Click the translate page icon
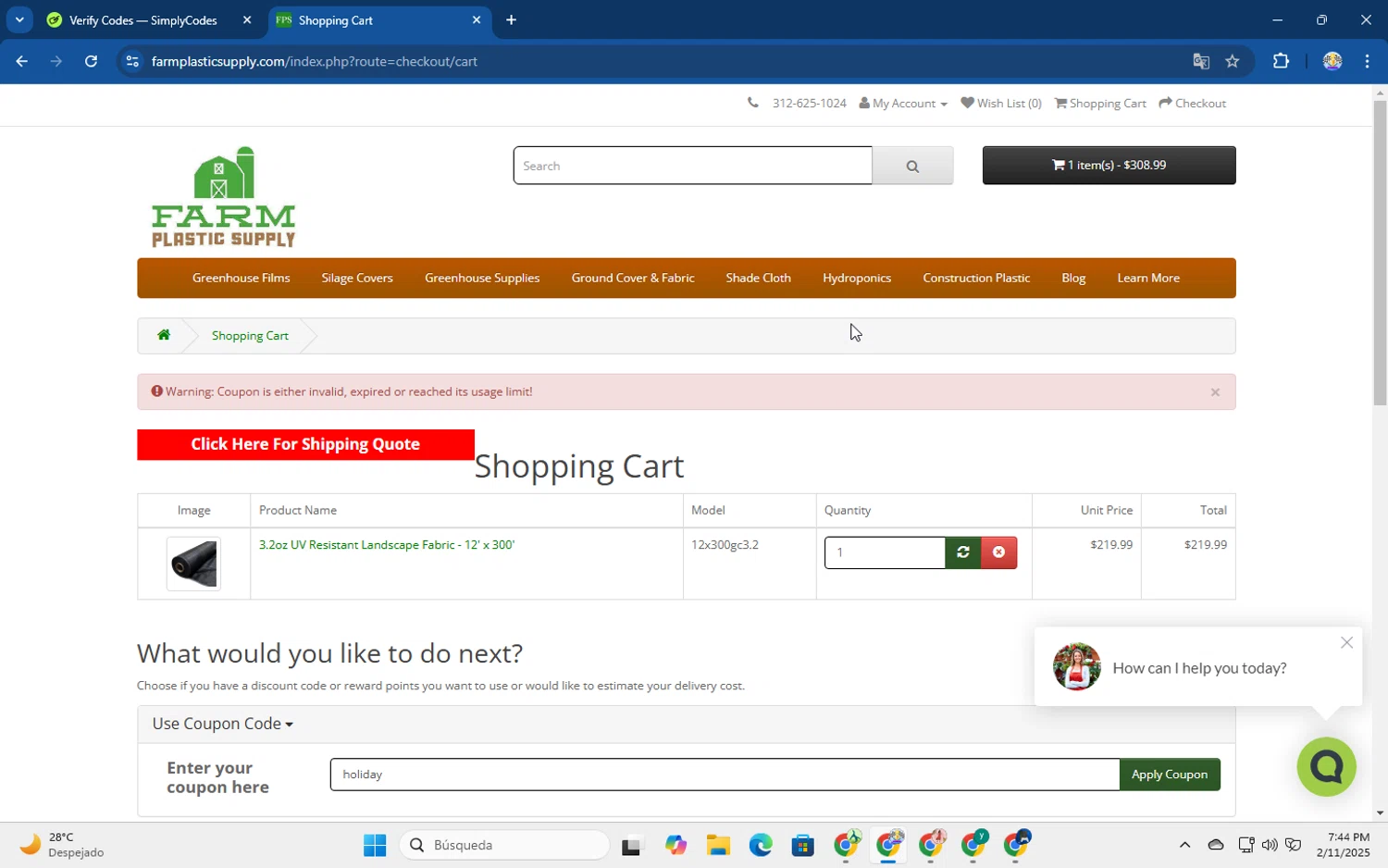Image resolution: width=1388 pixels, height=868 pixels. 1201,61
